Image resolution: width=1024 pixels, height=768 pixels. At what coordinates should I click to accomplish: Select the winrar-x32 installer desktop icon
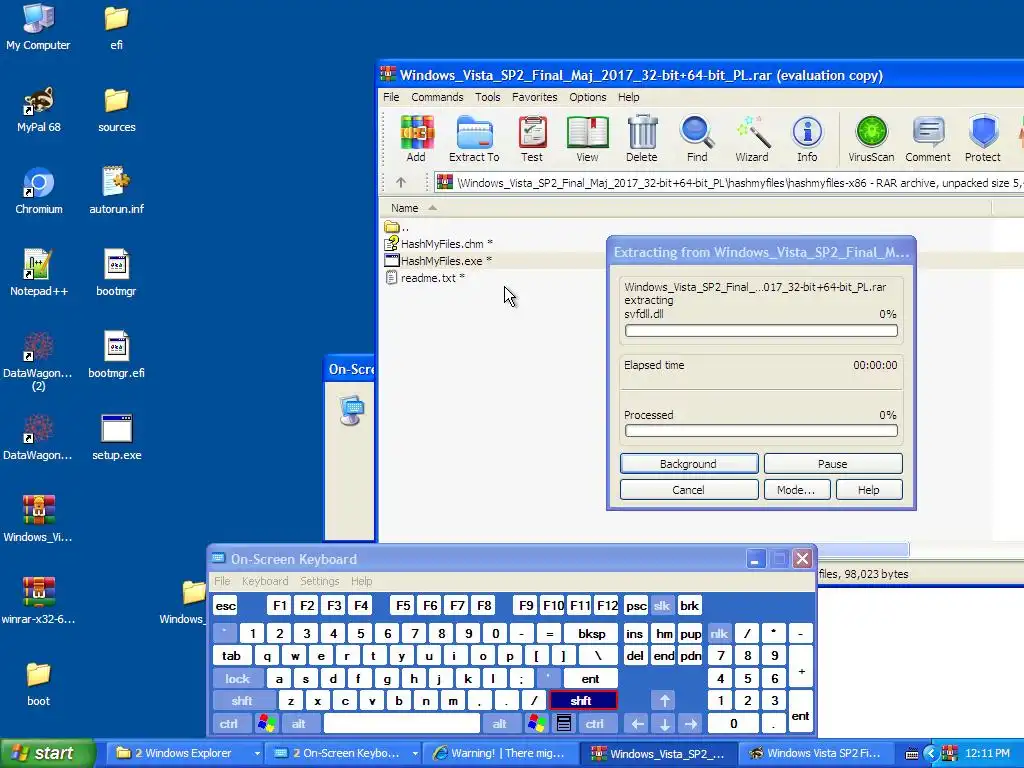click(38, 601)
